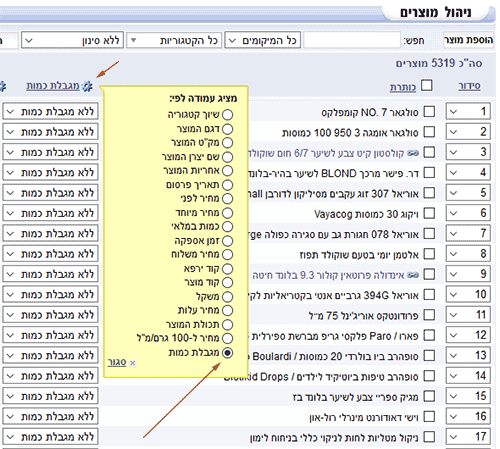Check the סופהרב ביו בולרדי product checkbox

pos(429,356)
